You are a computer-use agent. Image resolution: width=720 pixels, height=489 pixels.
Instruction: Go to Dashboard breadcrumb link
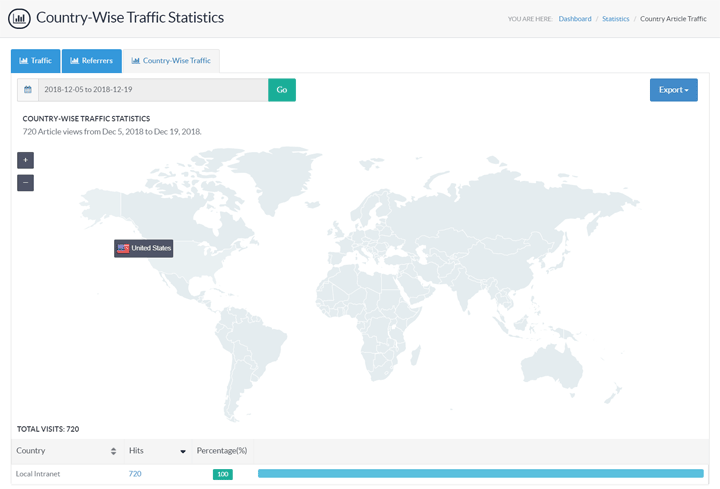[575, 19]
